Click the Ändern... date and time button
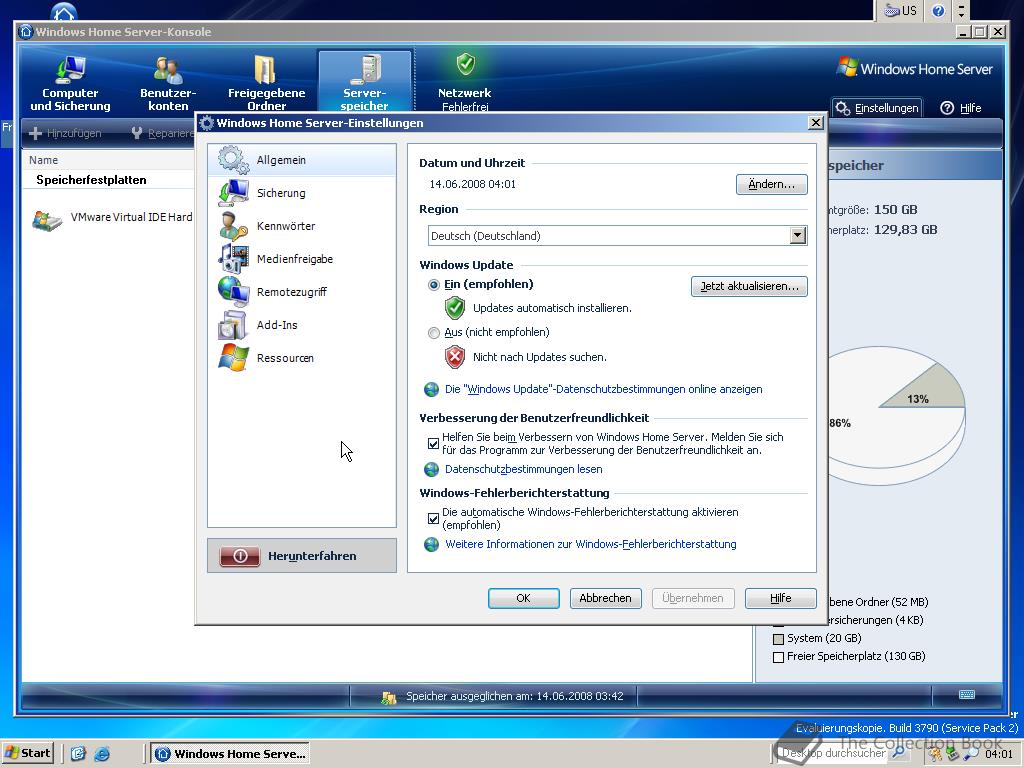 pos(771,184)
